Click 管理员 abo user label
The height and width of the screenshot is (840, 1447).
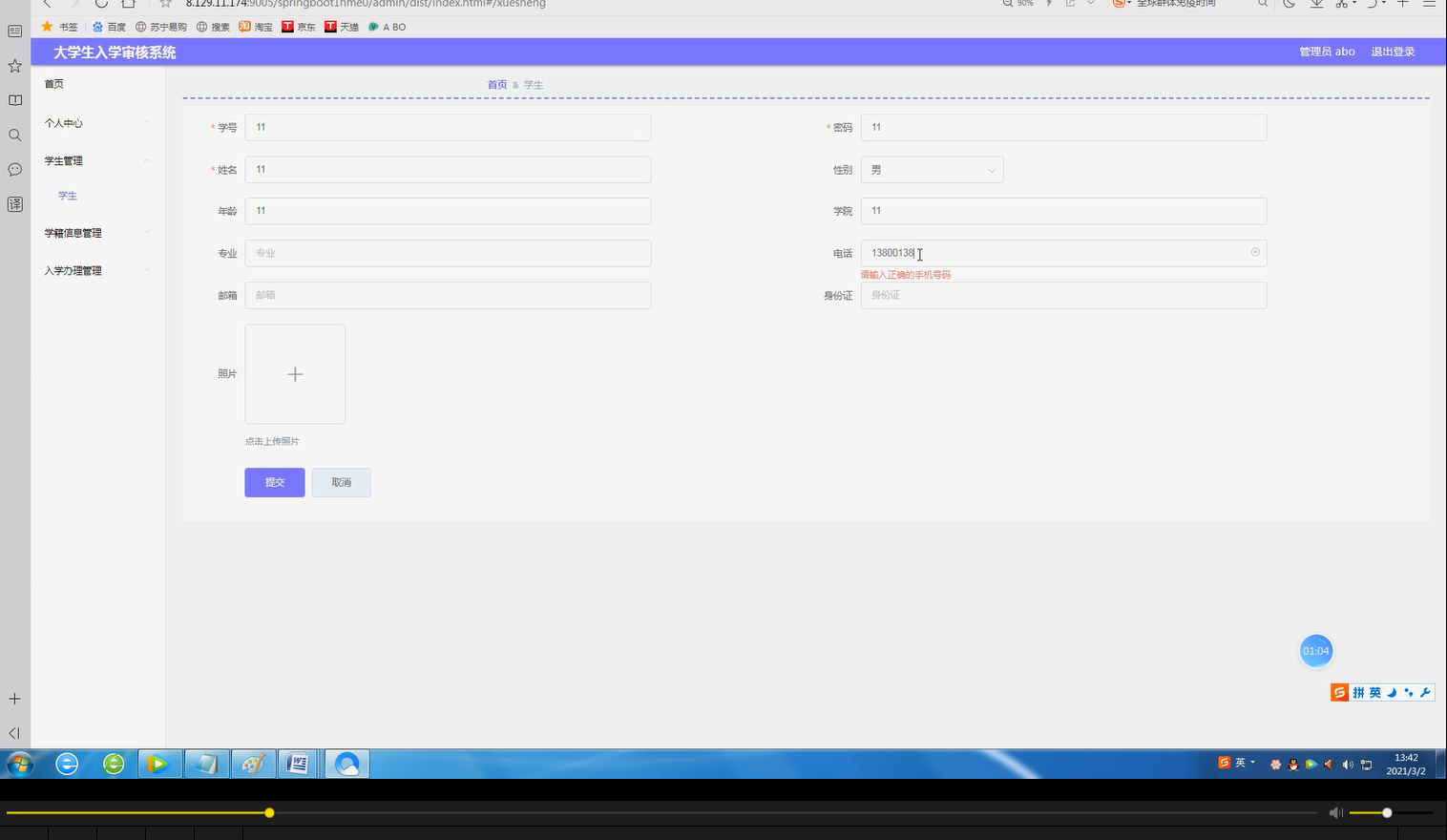coord(1327,52)
